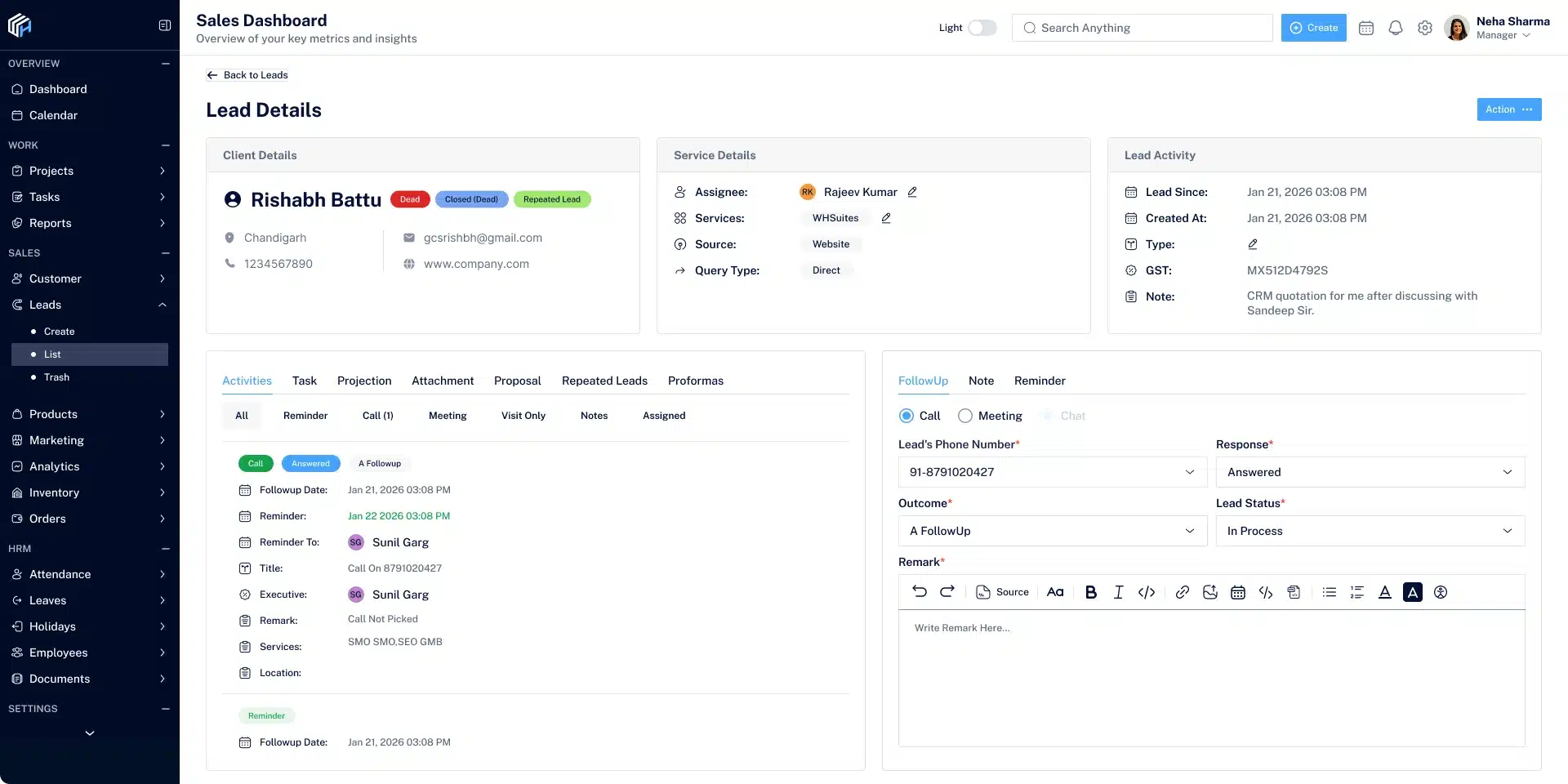The image size is (1568, 784).
Task: Go back via Back to Leads link
Action: [247, 75]
